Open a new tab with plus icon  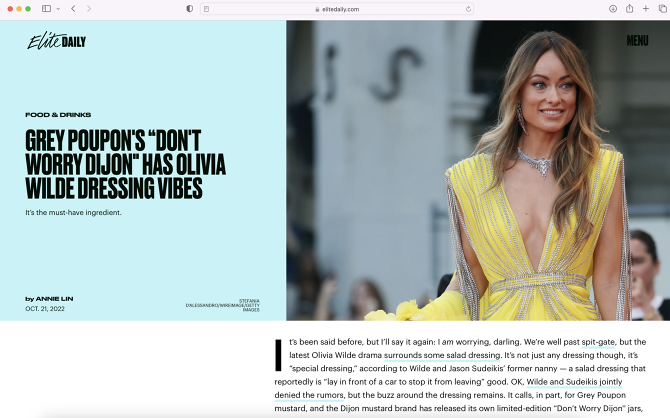[646, 9]
